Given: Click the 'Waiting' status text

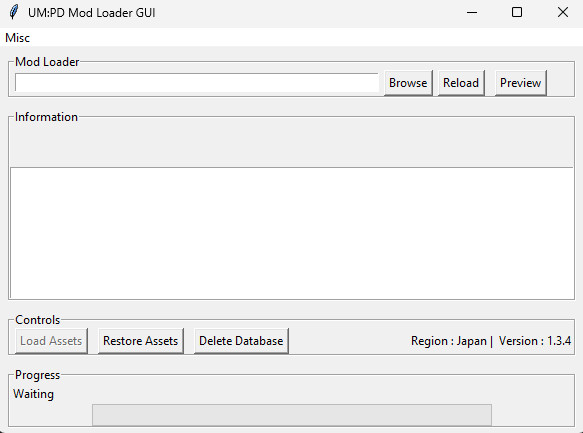Looking at the screenshot, I should click(x=33, y=394).
